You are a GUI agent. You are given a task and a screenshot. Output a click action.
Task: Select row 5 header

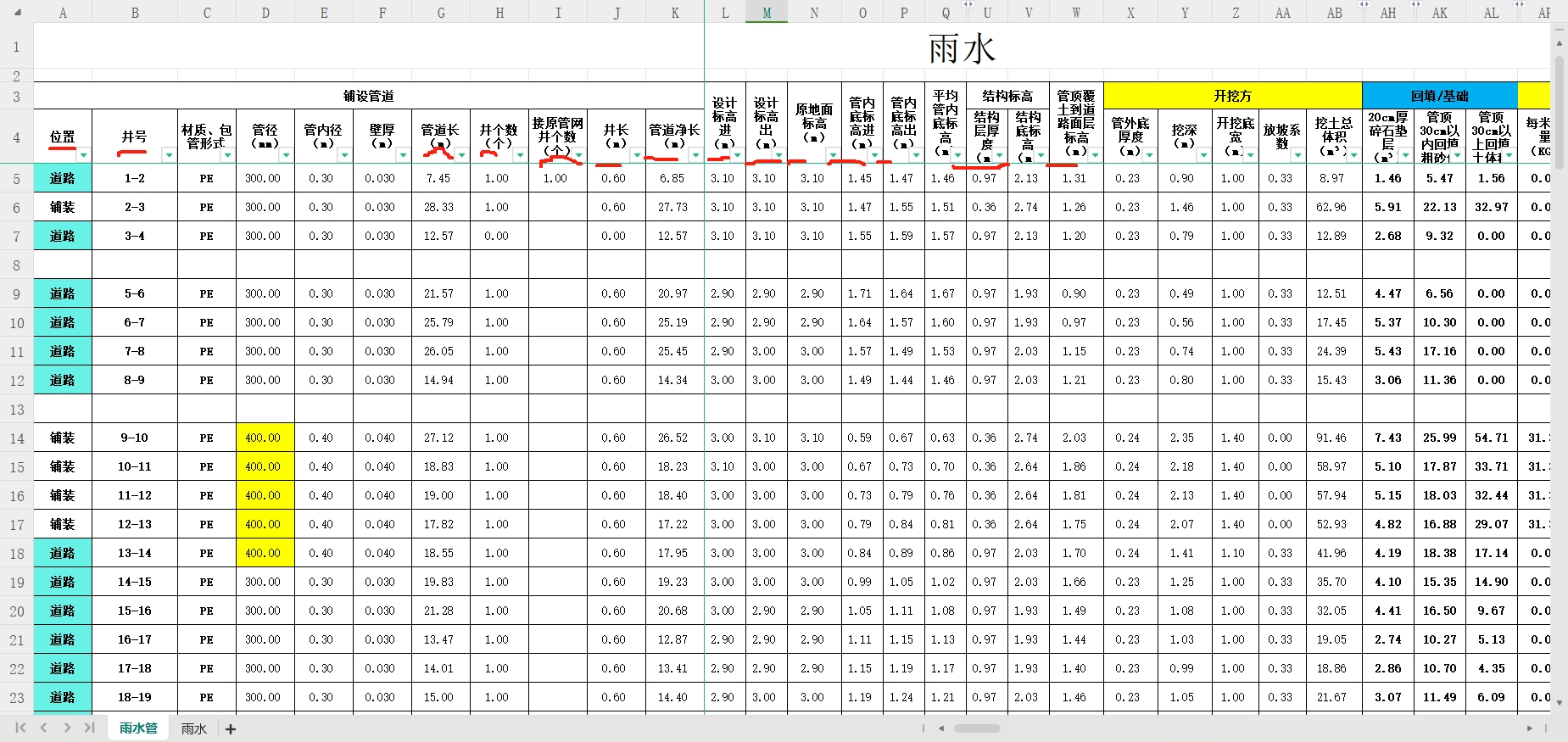(16, 178)
